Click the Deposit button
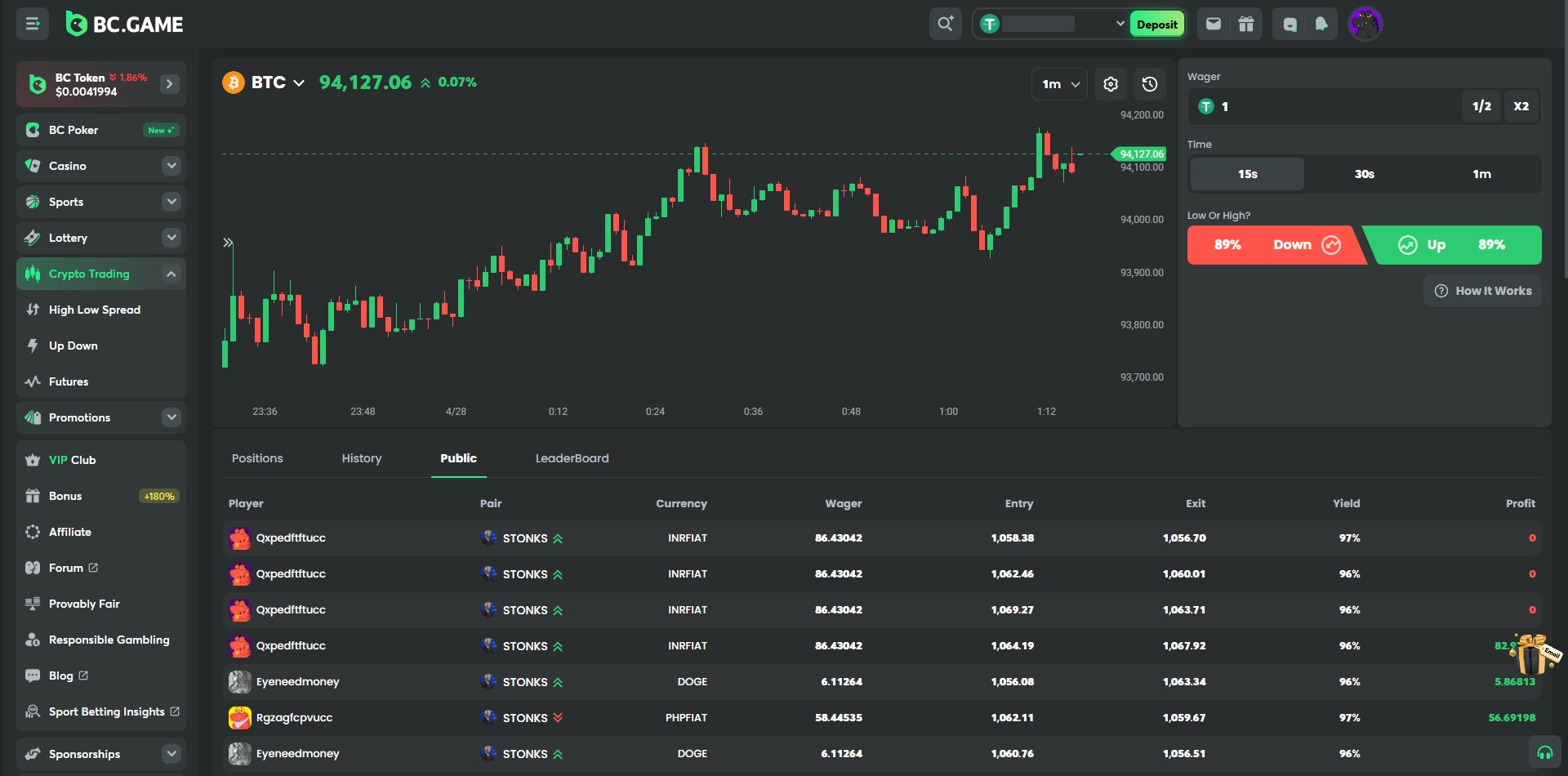Viewport: 1568px width, 776px height. point(1156,25)
